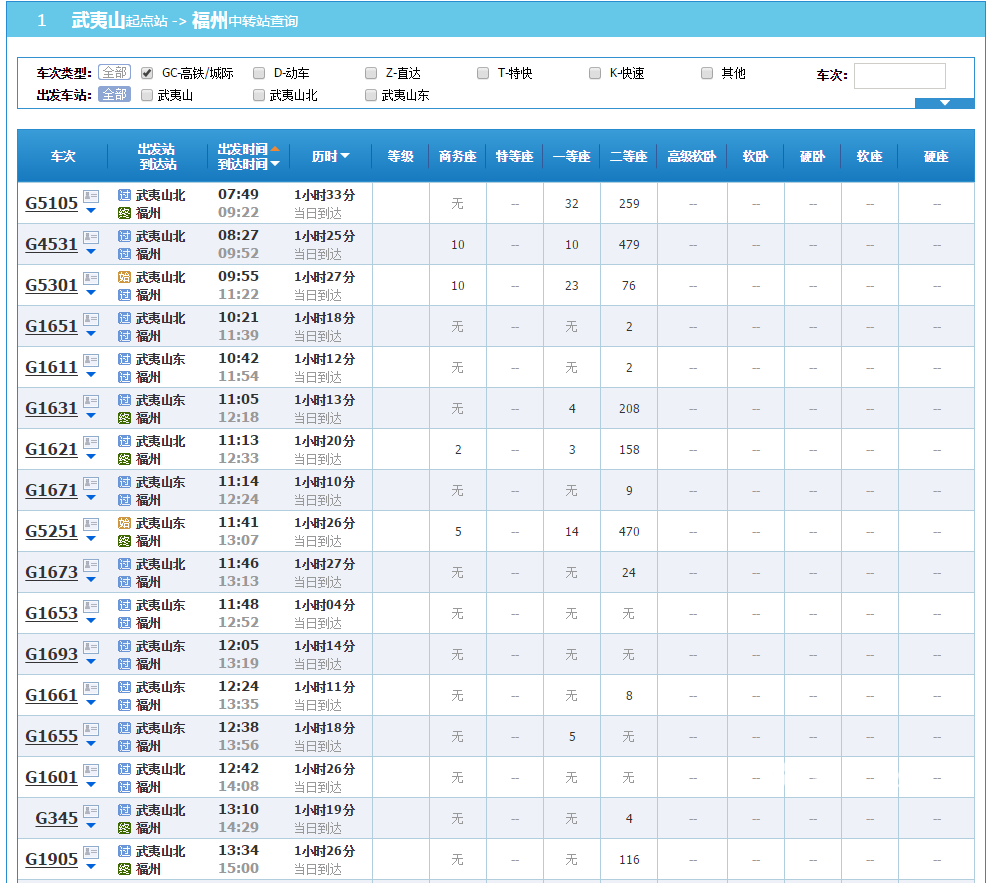Select 全部 for departure stations (出发车站)
Screen dimensions: 1004x883
click(x=115, y=95)
